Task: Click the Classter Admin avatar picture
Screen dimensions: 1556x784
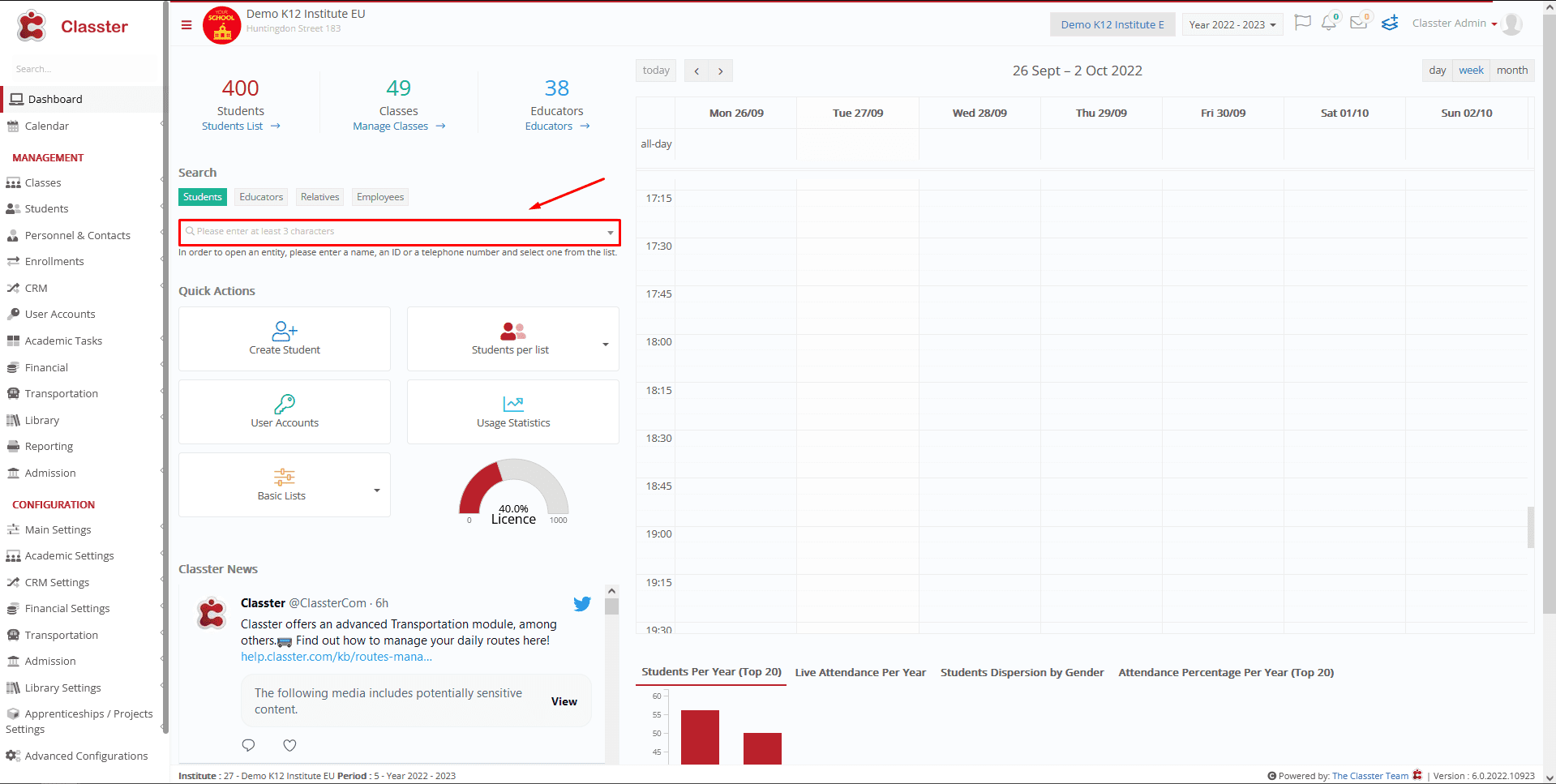Action: tap(1511, 24)
